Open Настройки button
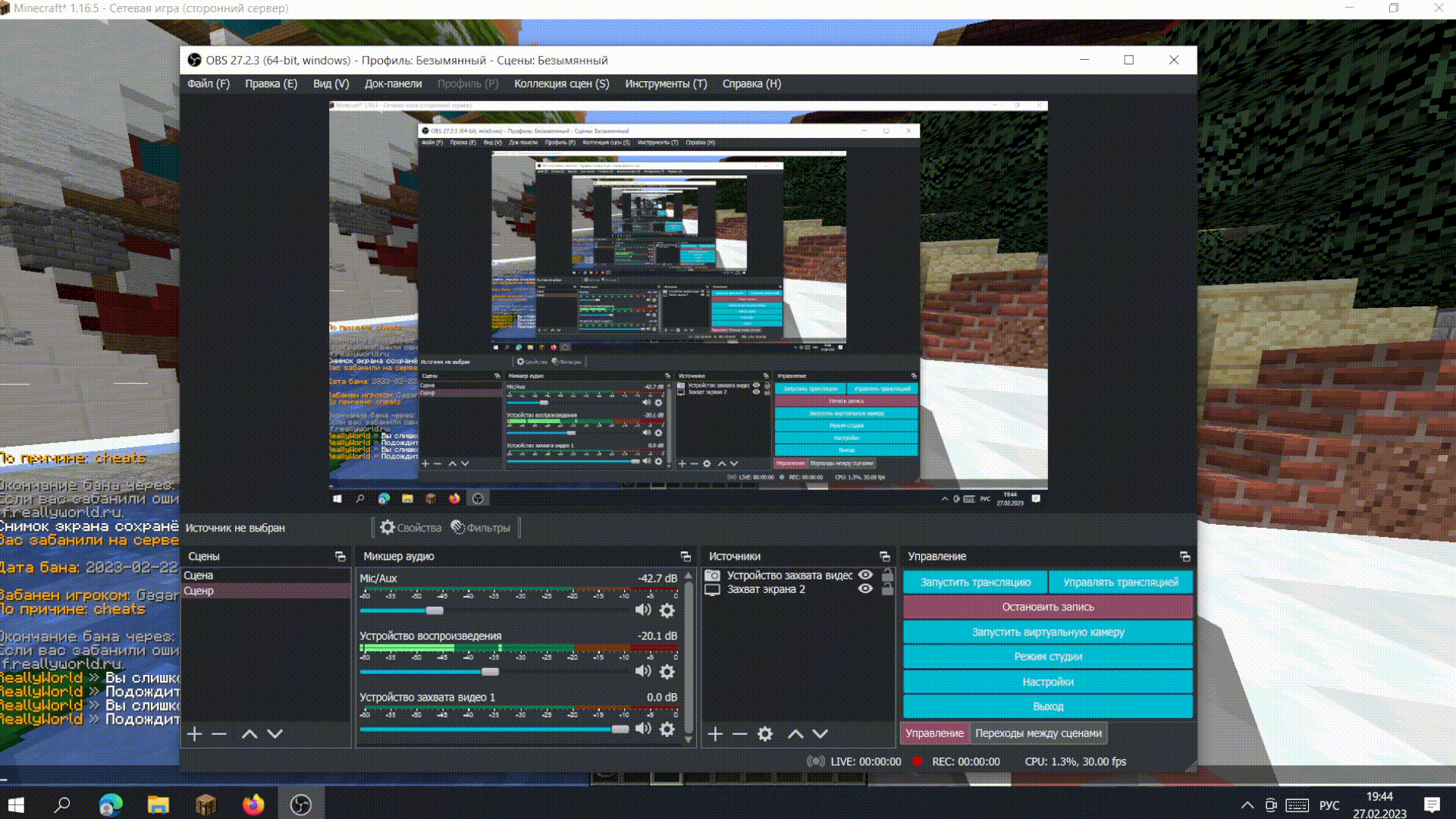 (1048, 682)
